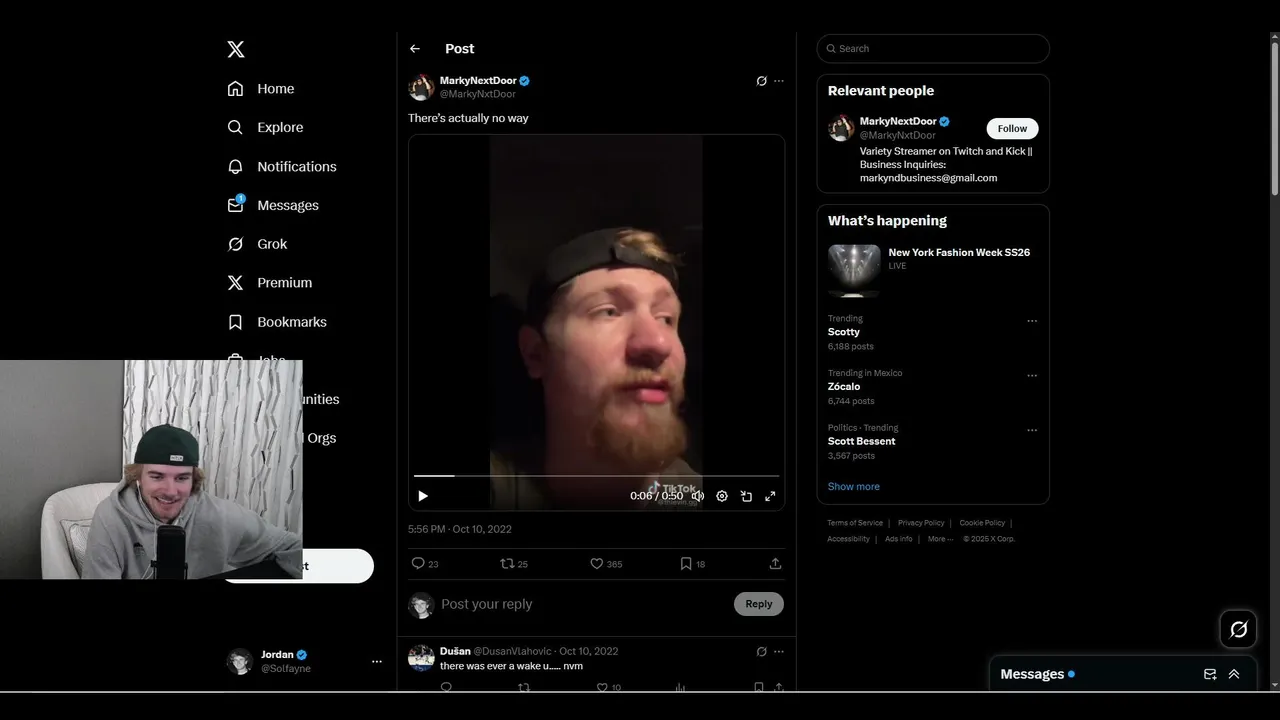Click the X logo in the sidebar
The height and width of the screenshot is (720, 1280).
pyautogui.click(x=235, y=49)
